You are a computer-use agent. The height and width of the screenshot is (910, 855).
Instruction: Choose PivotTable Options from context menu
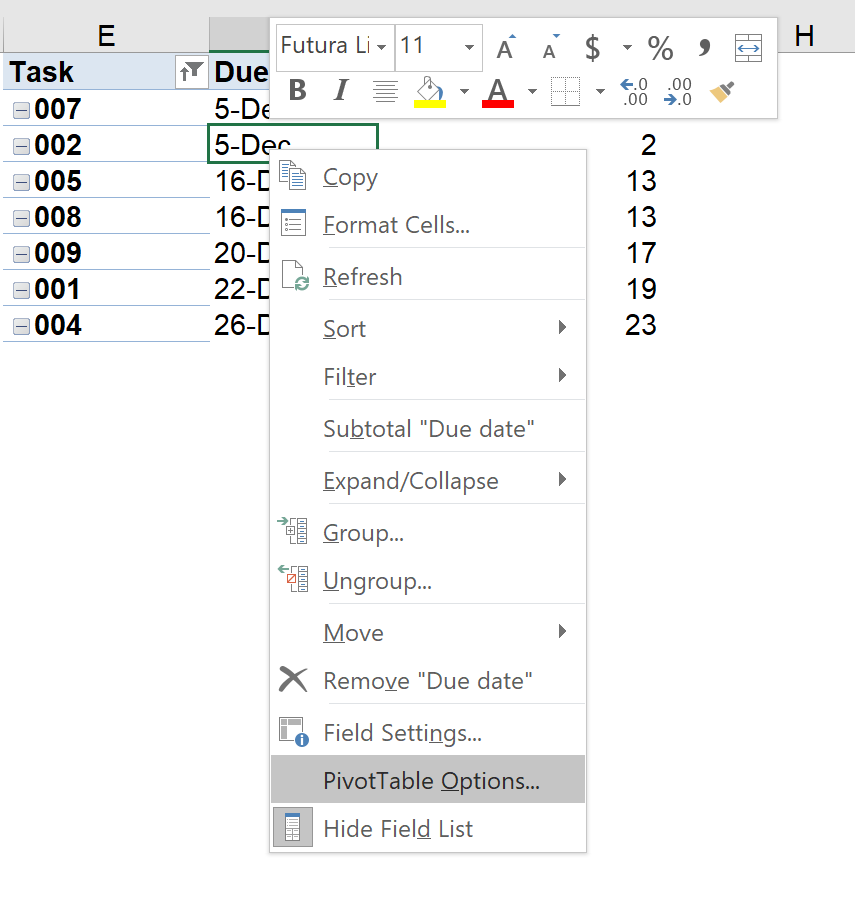coord(430,781)
